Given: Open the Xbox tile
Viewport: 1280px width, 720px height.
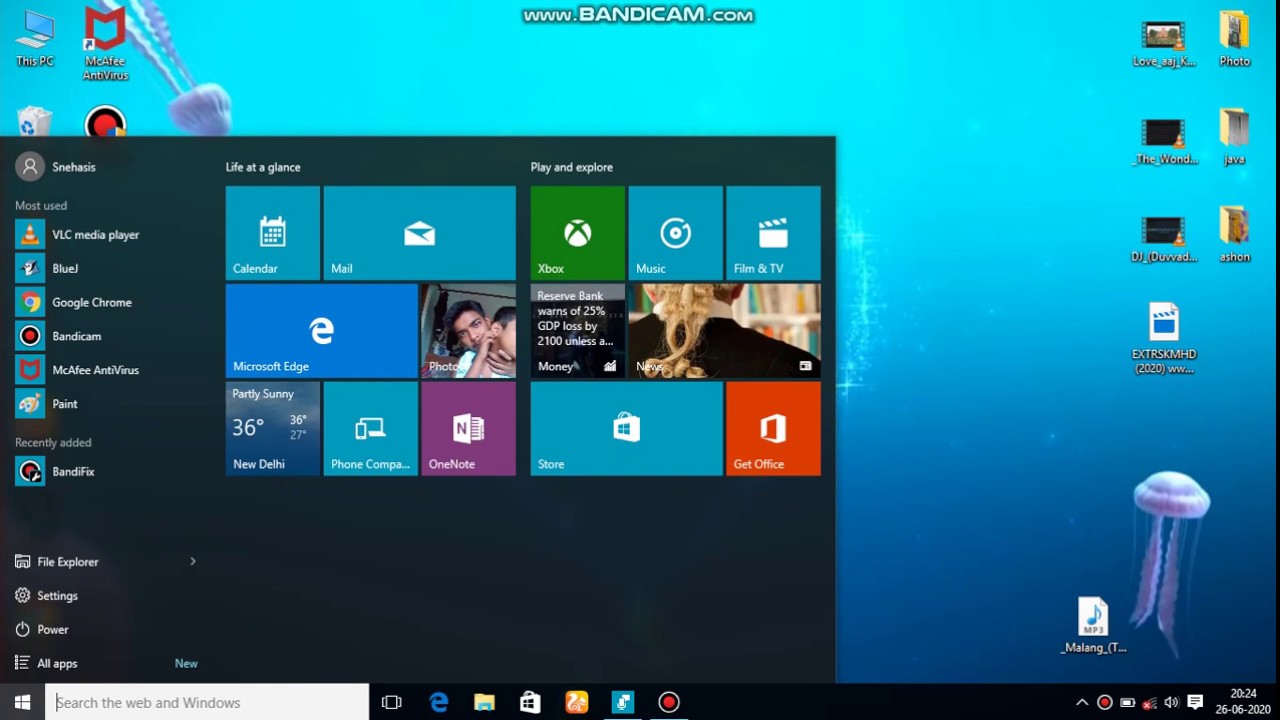Looking at the screenshot, I should [578, 233].
